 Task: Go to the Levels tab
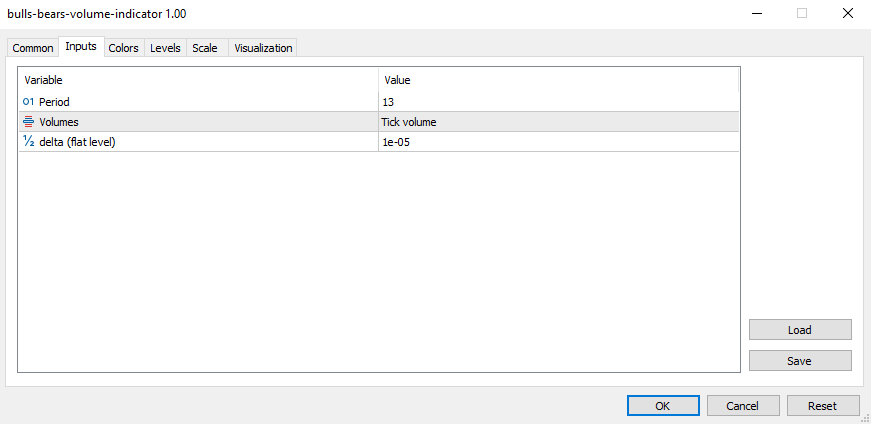click(x=165, y=48)
